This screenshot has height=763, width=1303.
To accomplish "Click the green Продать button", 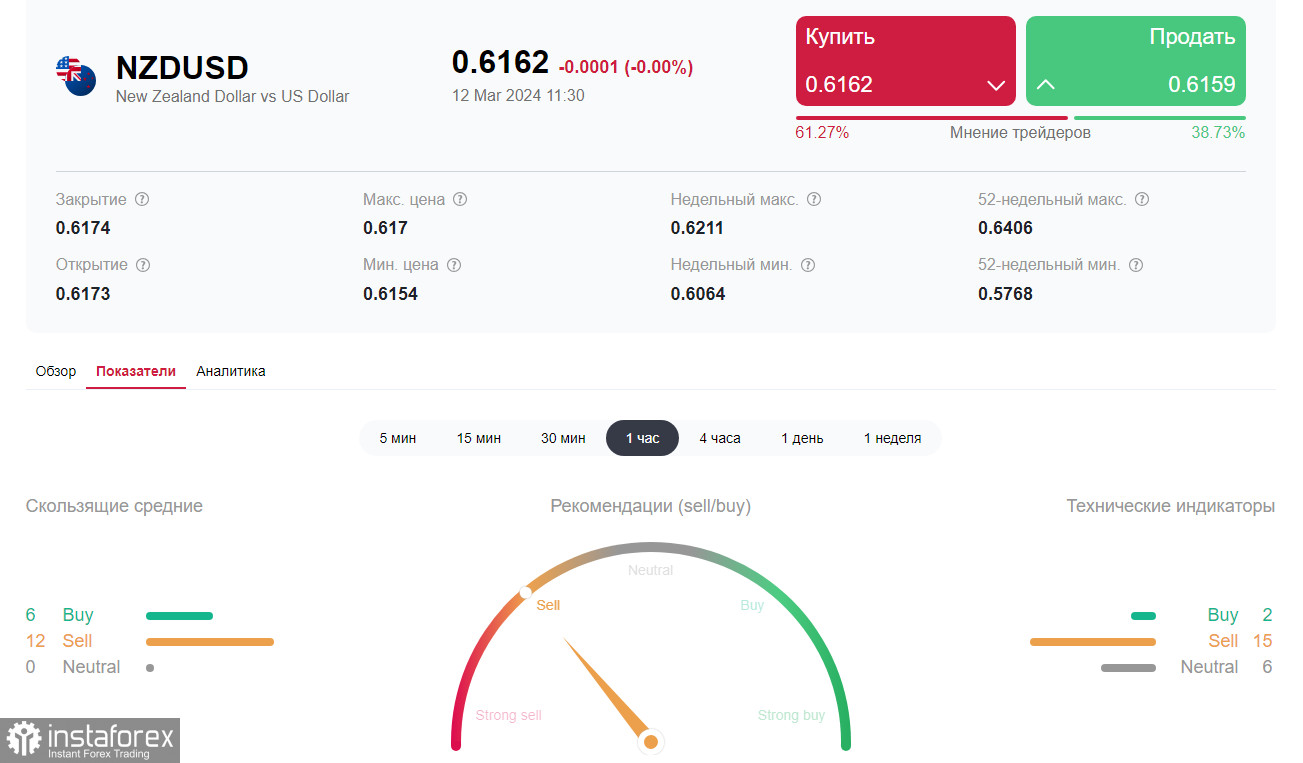I will (1136, 61).
